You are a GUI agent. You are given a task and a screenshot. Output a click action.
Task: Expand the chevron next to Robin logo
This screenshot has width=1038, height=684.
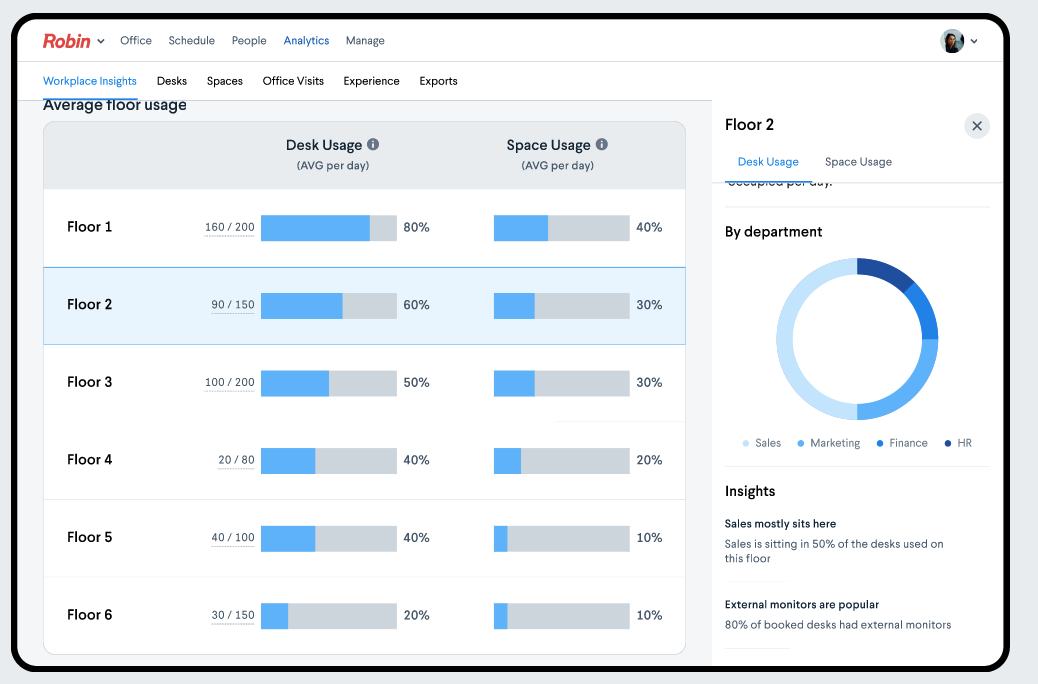[101, 41]
